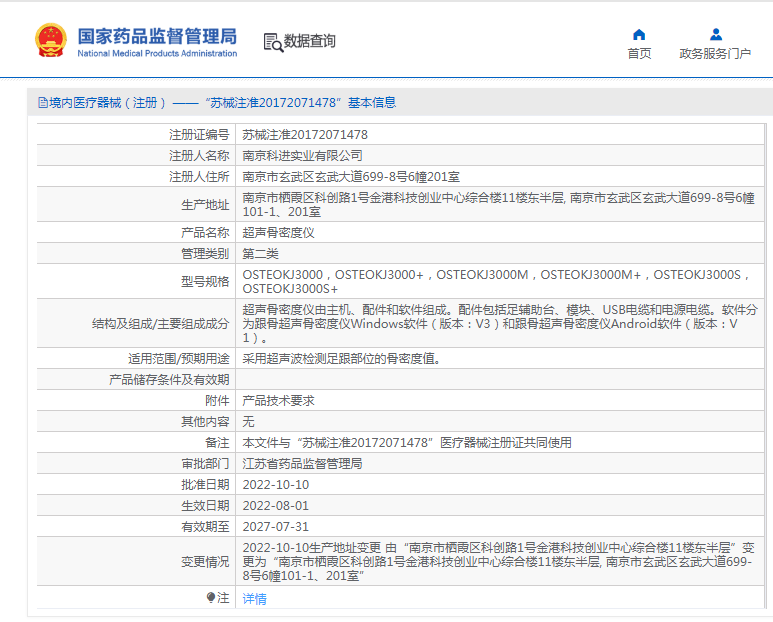
Task: Click the intended use 采用超声波检测足跟部位的骨密度值
Action: pos(341,359)
